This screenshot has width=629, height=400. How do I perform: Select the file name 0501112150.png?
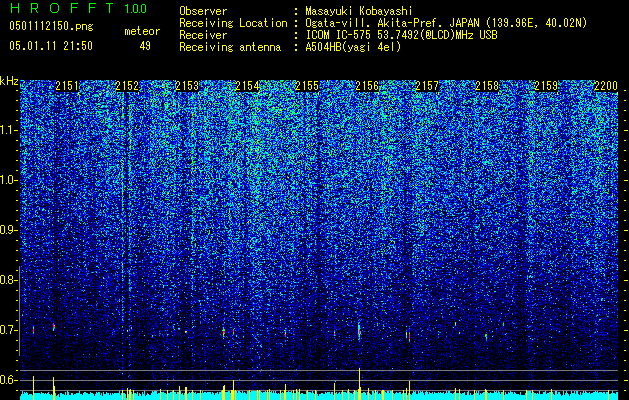(51, 26)
